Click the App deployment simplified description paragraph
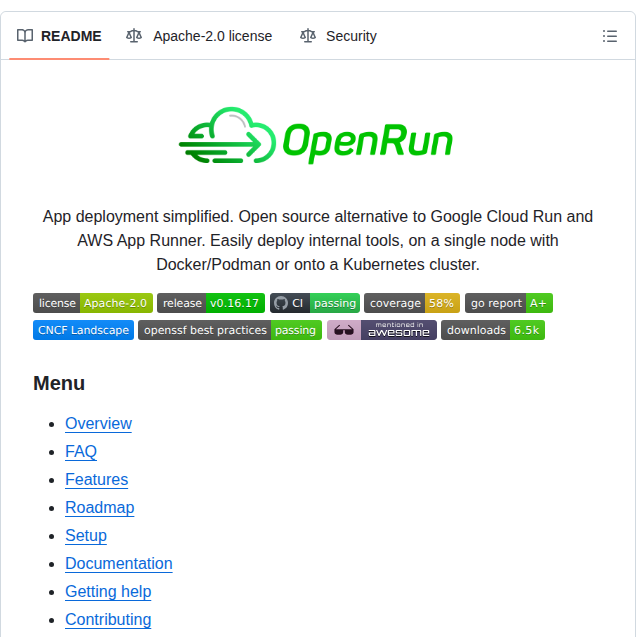 318,240
